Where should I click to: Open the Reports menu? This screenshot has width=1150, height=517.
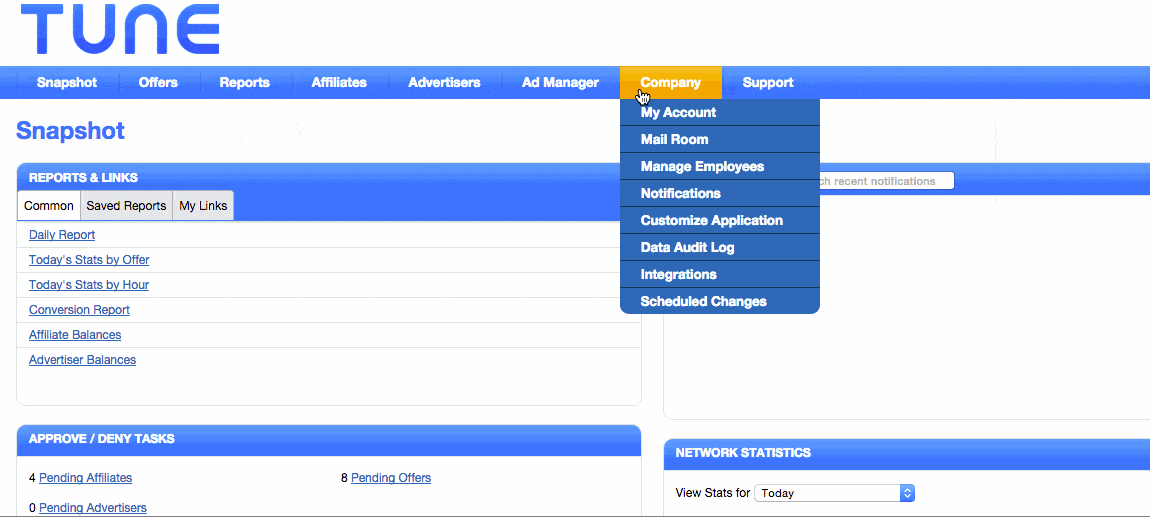pos(244,83)
